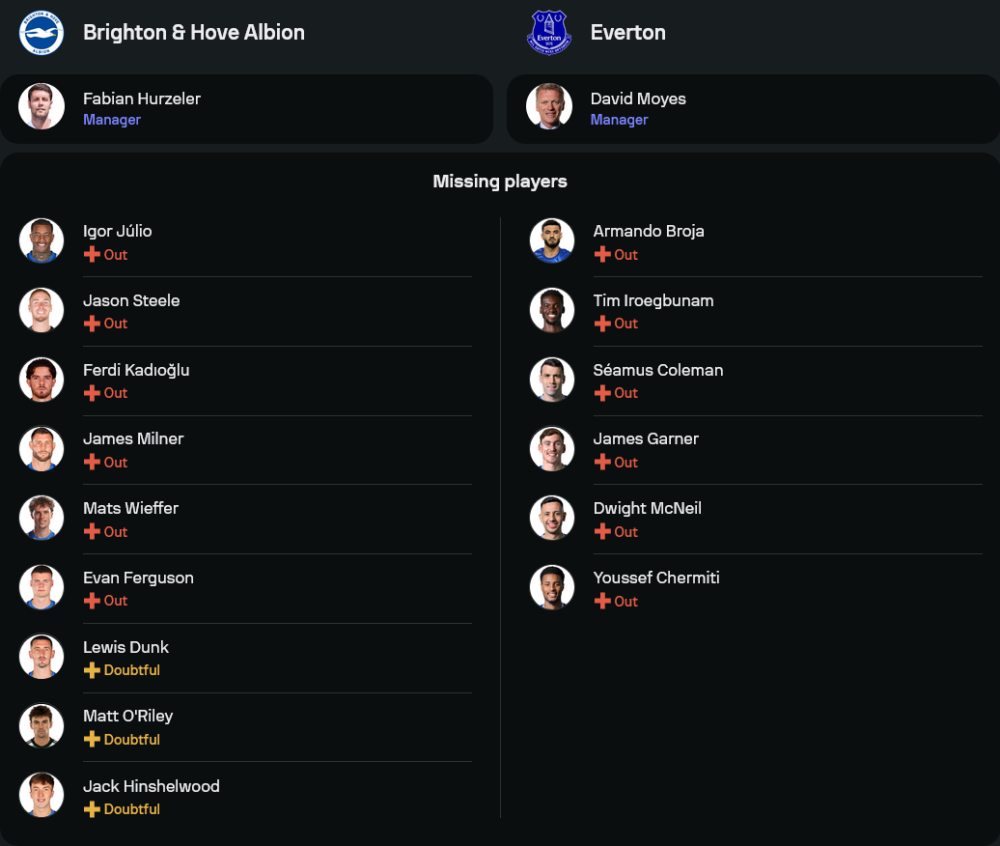This screenshot has height=846, width=1000.
Task: Click Tim Iroegbunam's avatar photo
Action: point(552,310)
